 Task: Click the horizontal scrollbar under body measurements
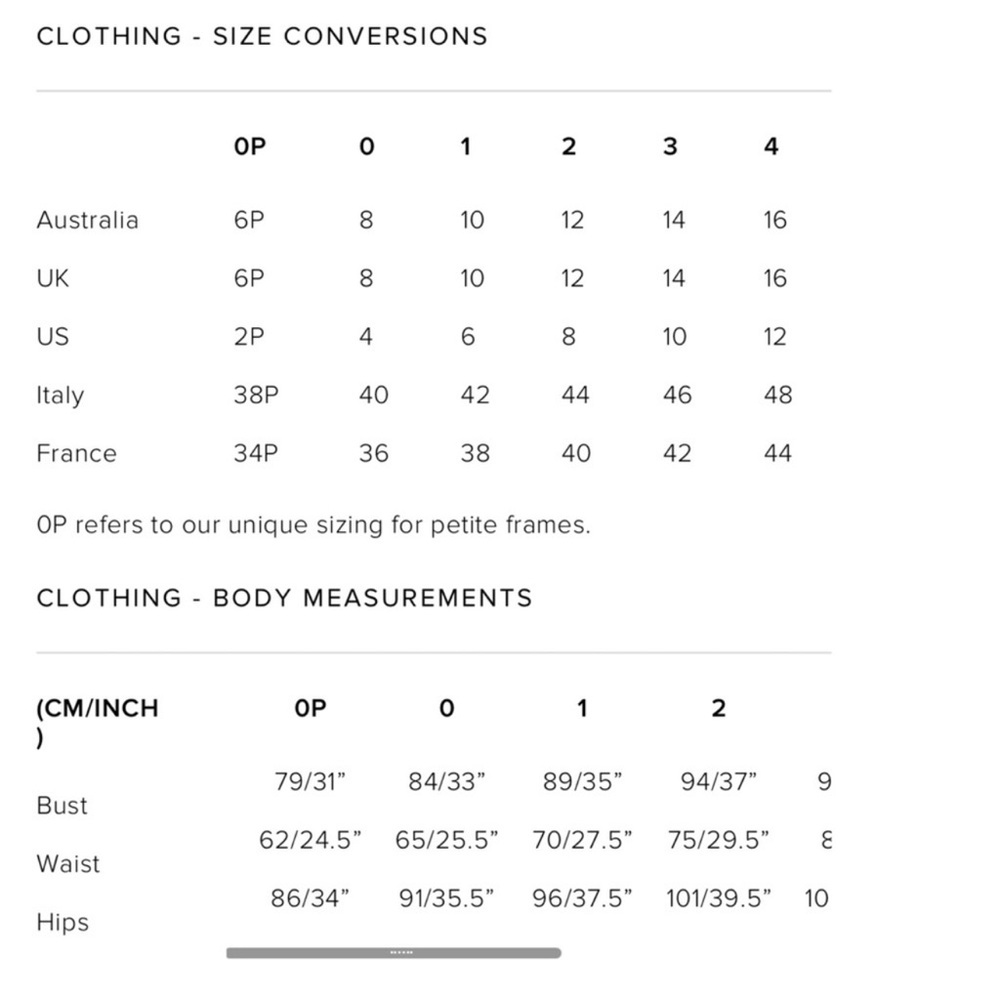pyautogui.click(x=393, y=952)
